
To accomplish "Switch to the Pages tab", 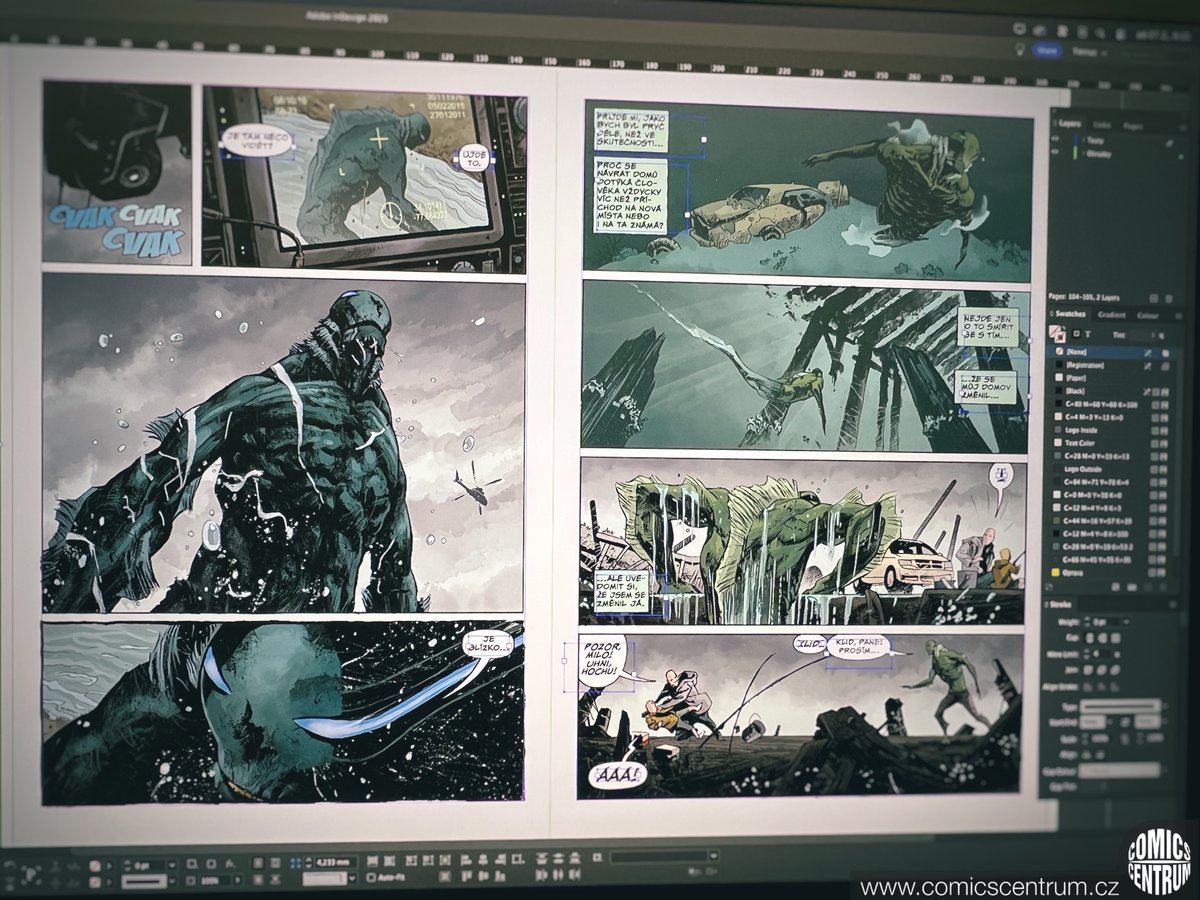I will point(1133,126).
